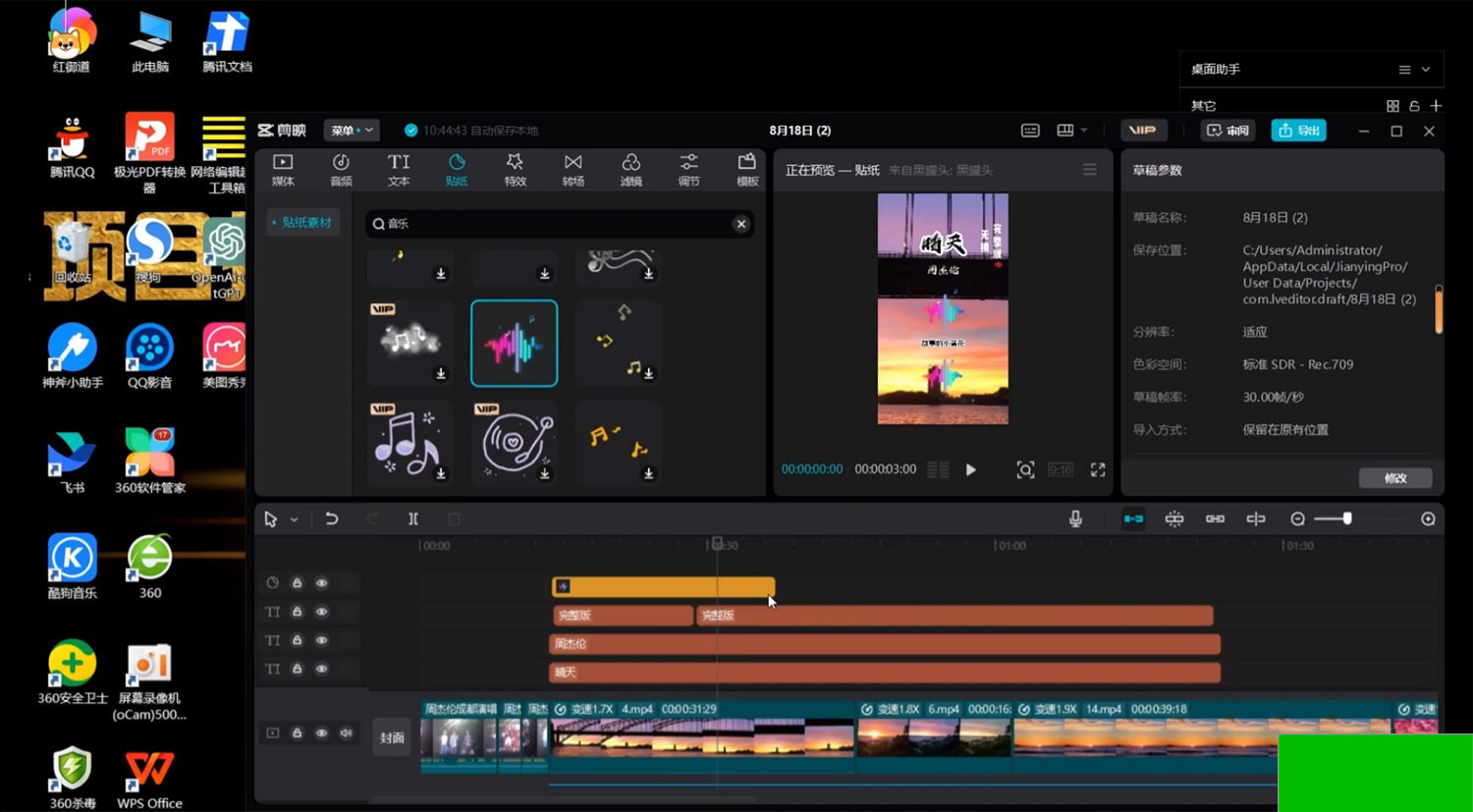1473x812 pixels.
Task: Select the vinyl record sticker thumbnail
Action: (514, 443)
